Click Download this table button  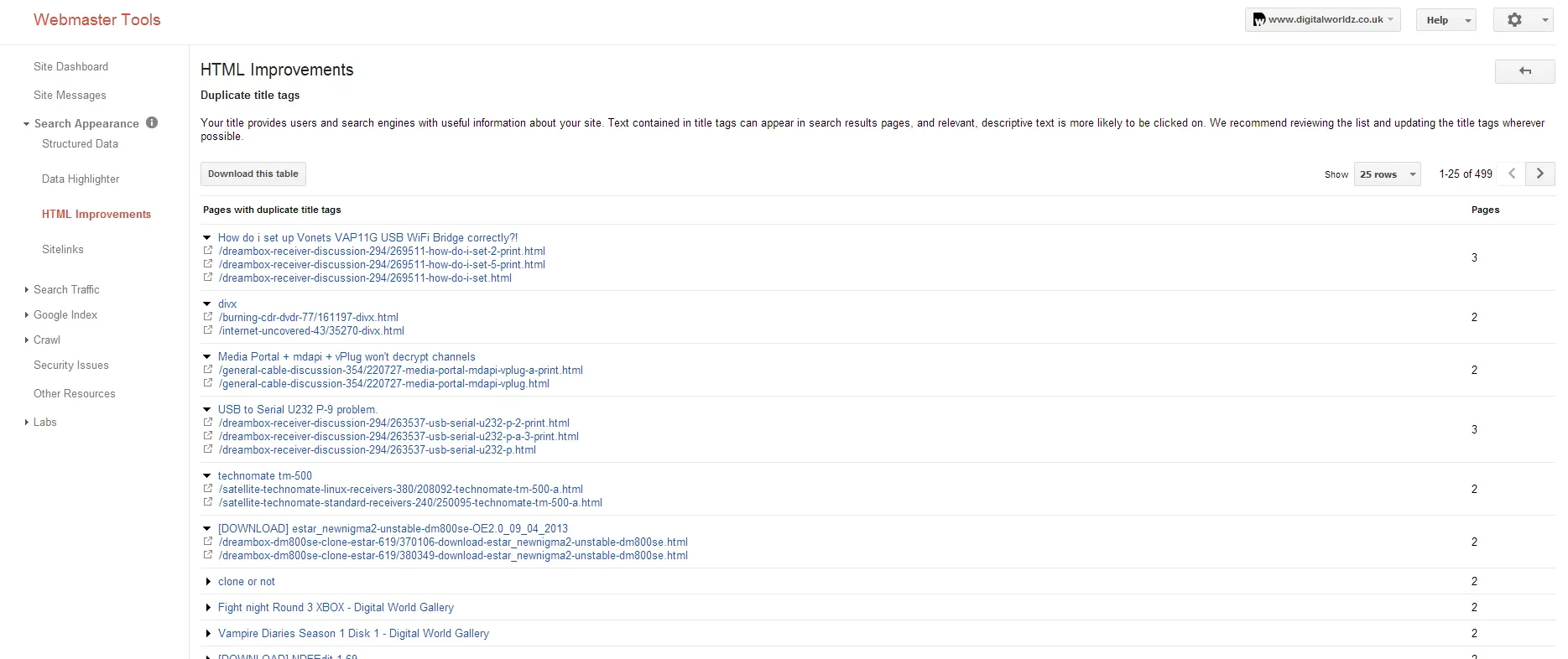253,174
